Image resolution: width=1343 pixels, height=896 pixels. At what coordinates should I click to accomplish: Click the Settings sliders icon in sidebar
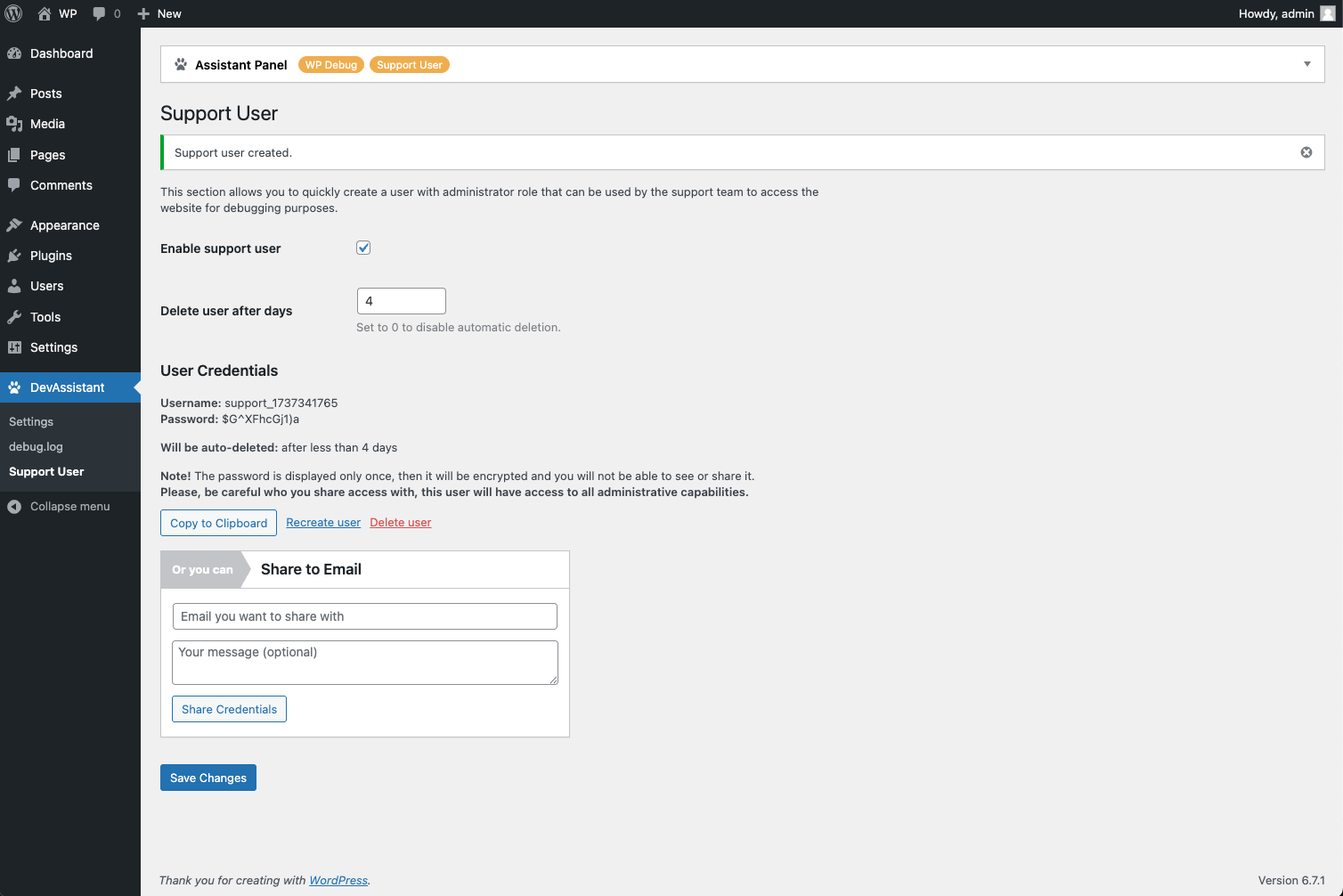pos(14,347)
